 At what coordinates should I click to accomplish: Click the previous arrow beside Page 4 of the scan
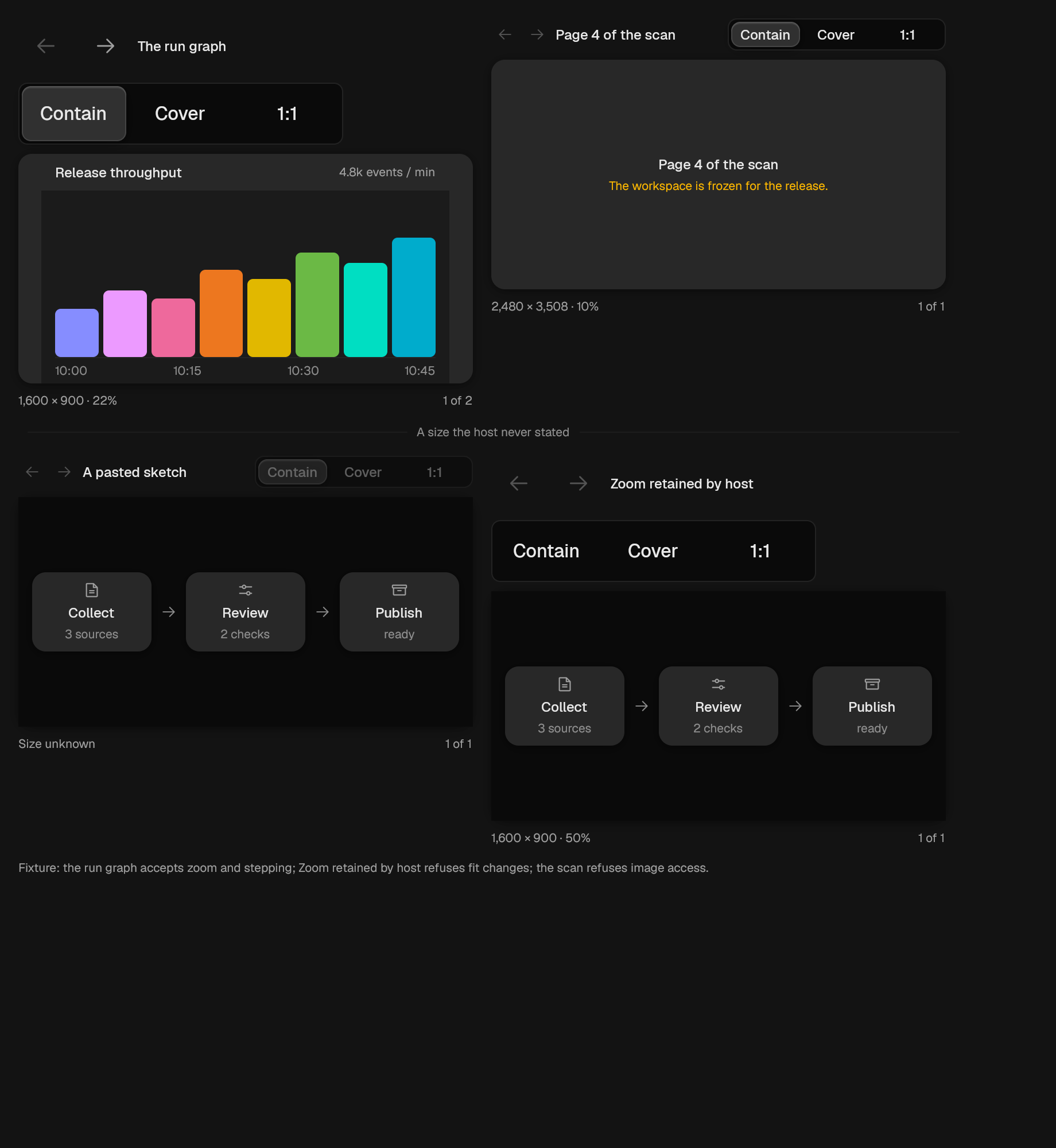tap(505, 34)
